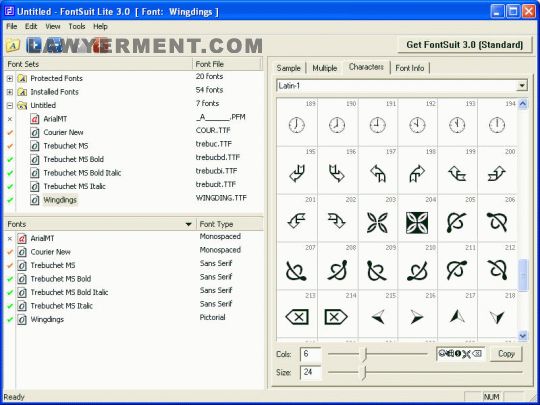Toggle Trebuchet MS Italic check in Font Sets
Image resolution: width=540 pixels, height=405 pixels.
point(10,186)
